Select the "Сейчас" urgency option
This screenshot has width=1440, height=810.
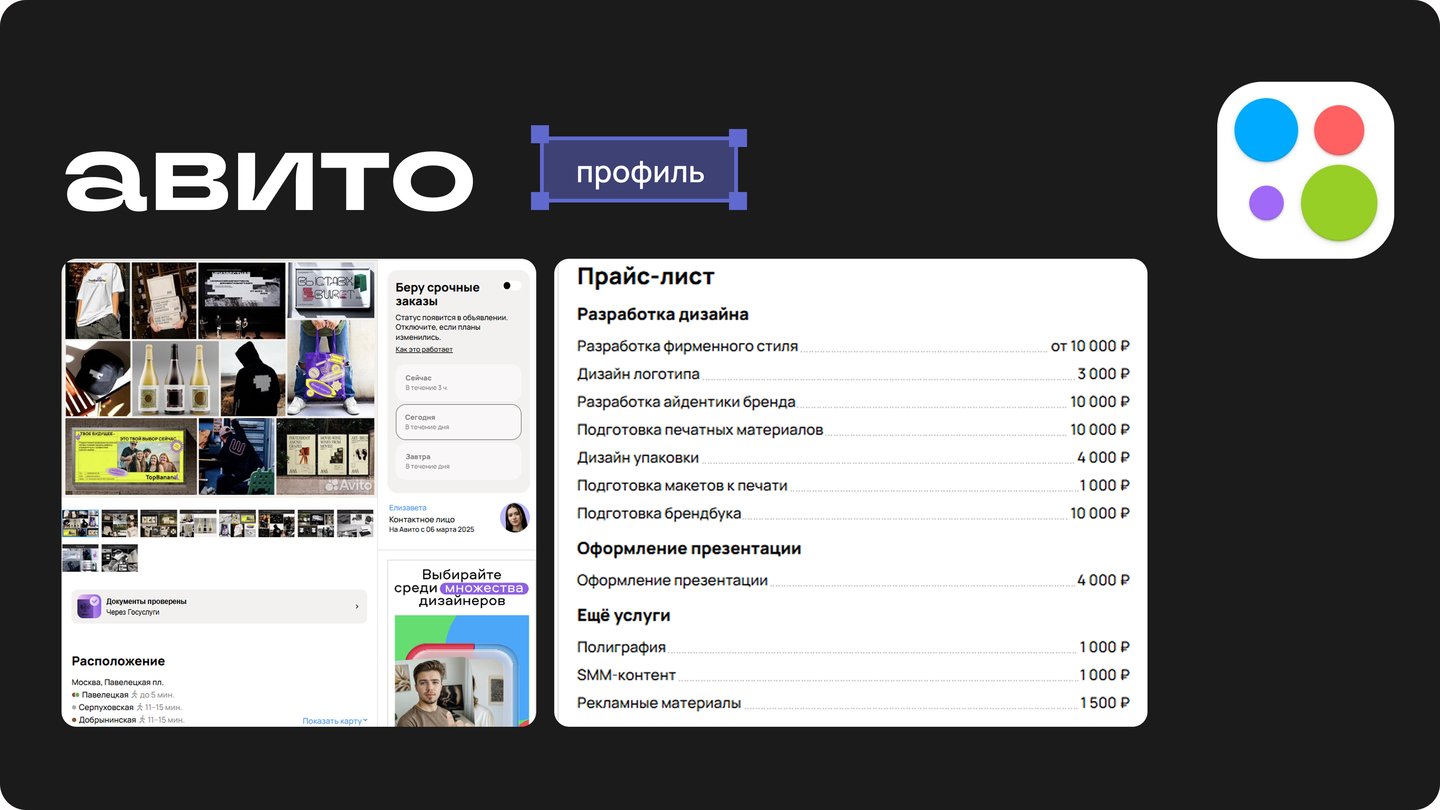pyautogui.click(x=458, y=382)
